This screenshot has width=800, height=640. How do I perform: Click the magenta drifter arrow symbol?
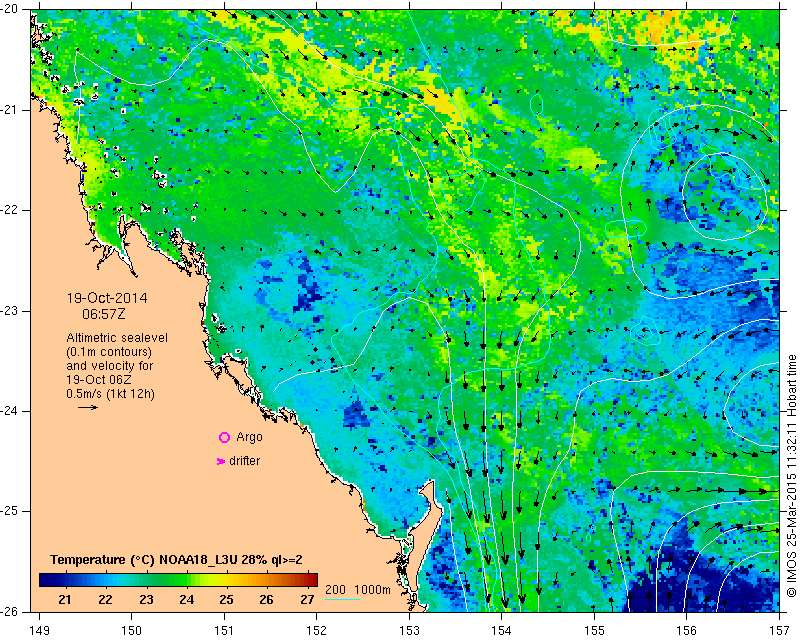[x=220, y=461]
